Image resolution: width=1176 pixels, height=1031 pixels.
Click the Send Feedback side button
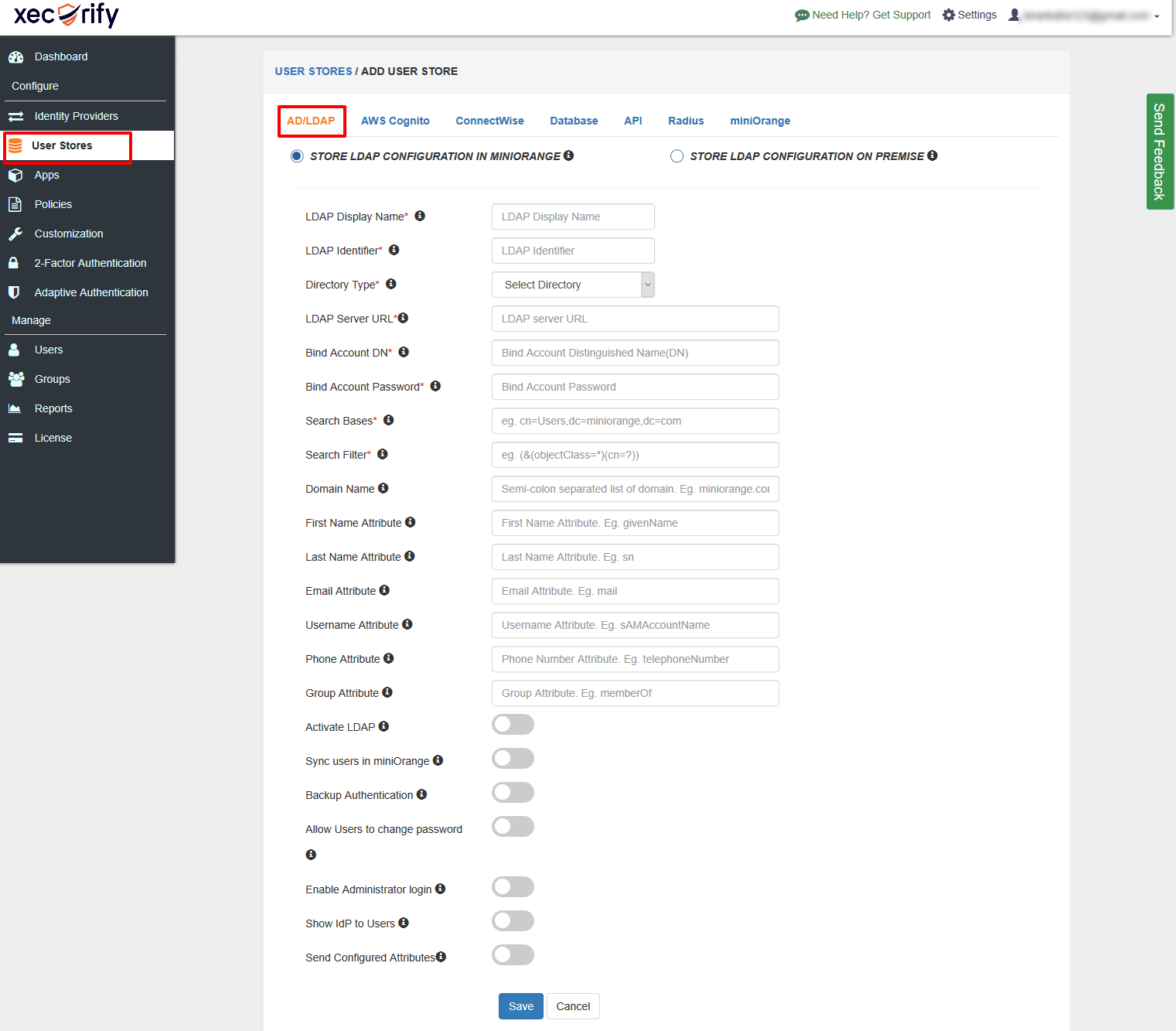[x=1160, y=152]
